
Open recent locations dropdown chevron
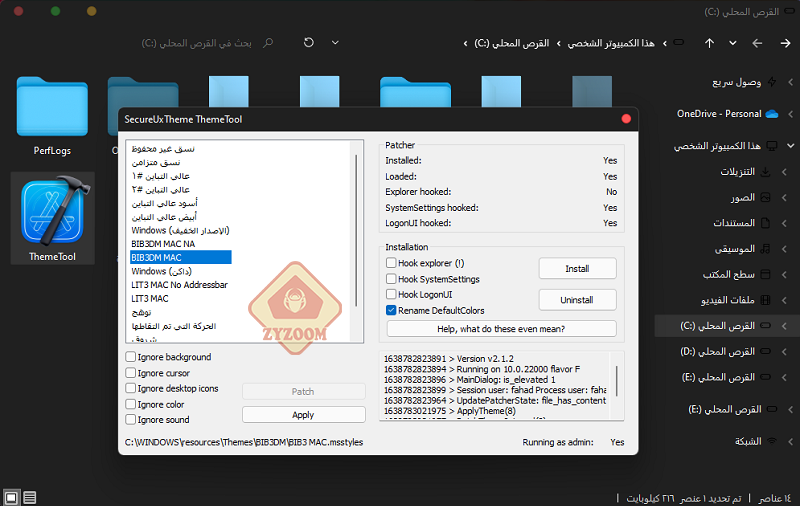(733, 43)
